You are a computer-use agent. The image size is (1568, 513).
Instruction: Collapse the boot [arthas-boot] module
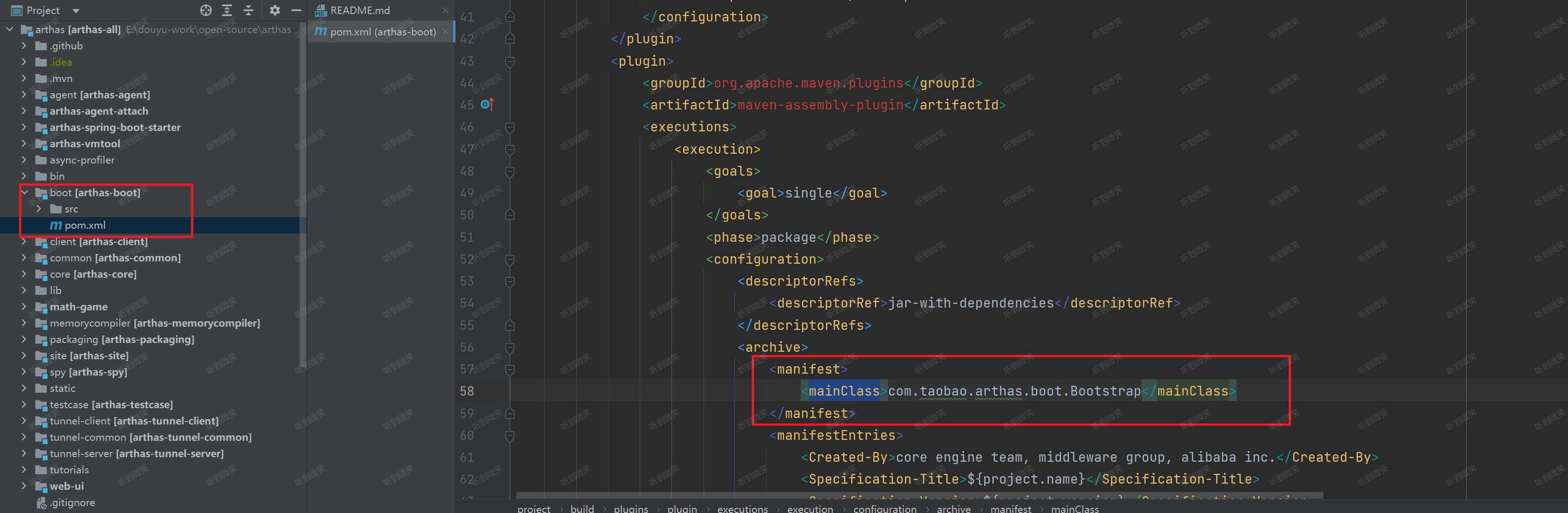click(x=25, y=192)
